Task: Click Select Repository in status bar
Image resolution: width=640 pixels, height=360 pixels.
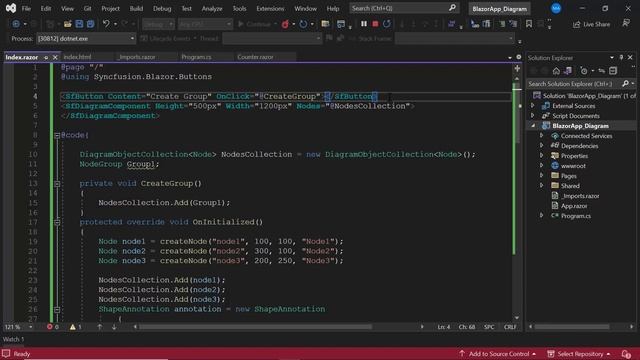Action: pos(579,354)
